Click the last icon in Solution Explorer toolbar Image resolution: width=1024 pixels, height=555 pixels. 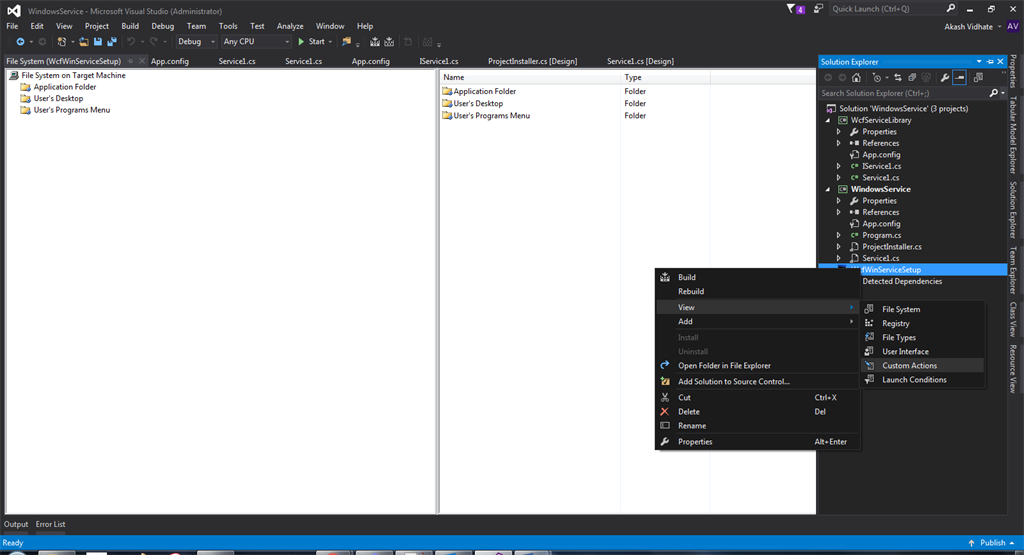point(978,78)
